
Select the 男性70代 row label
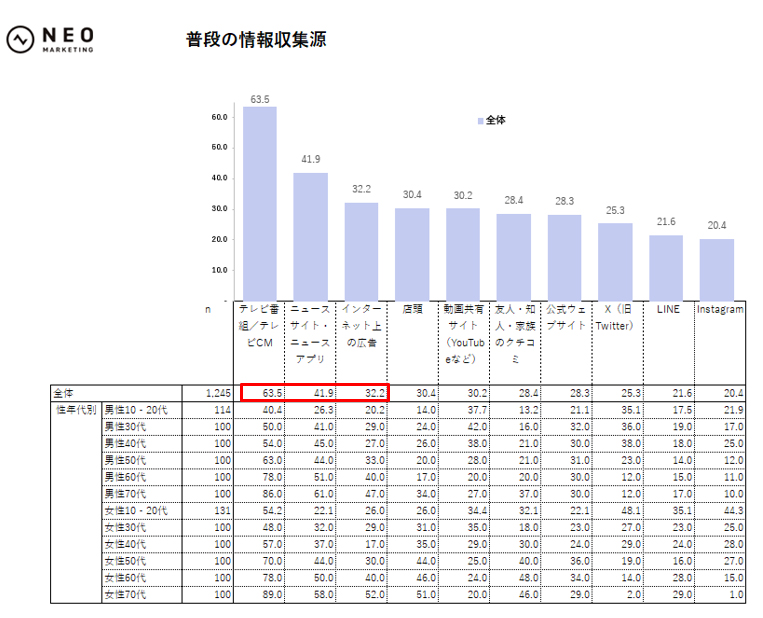coord(128,494)
